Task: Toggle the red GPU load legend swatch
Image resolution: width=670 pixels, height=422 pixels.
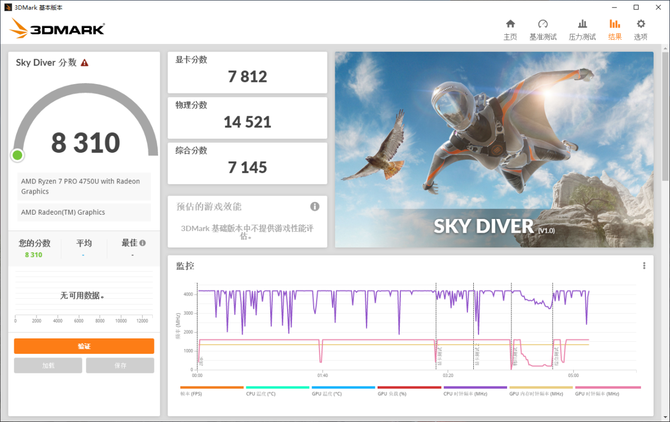Action: click(409, 387)
